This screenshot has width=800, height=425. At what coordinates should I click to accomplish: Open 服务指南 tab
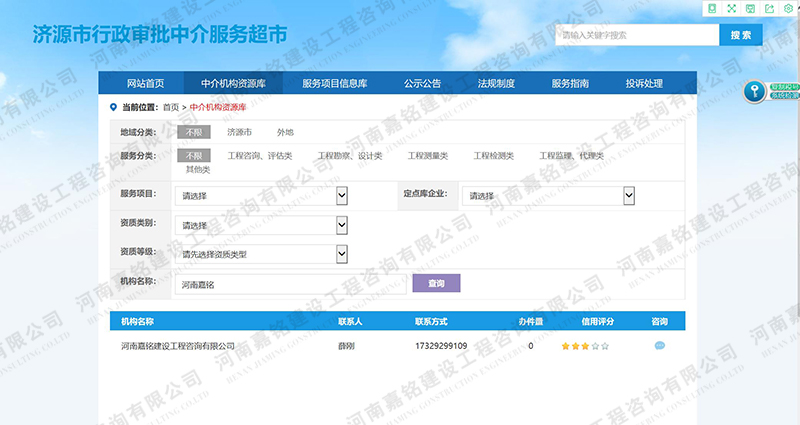coord(570,83)
